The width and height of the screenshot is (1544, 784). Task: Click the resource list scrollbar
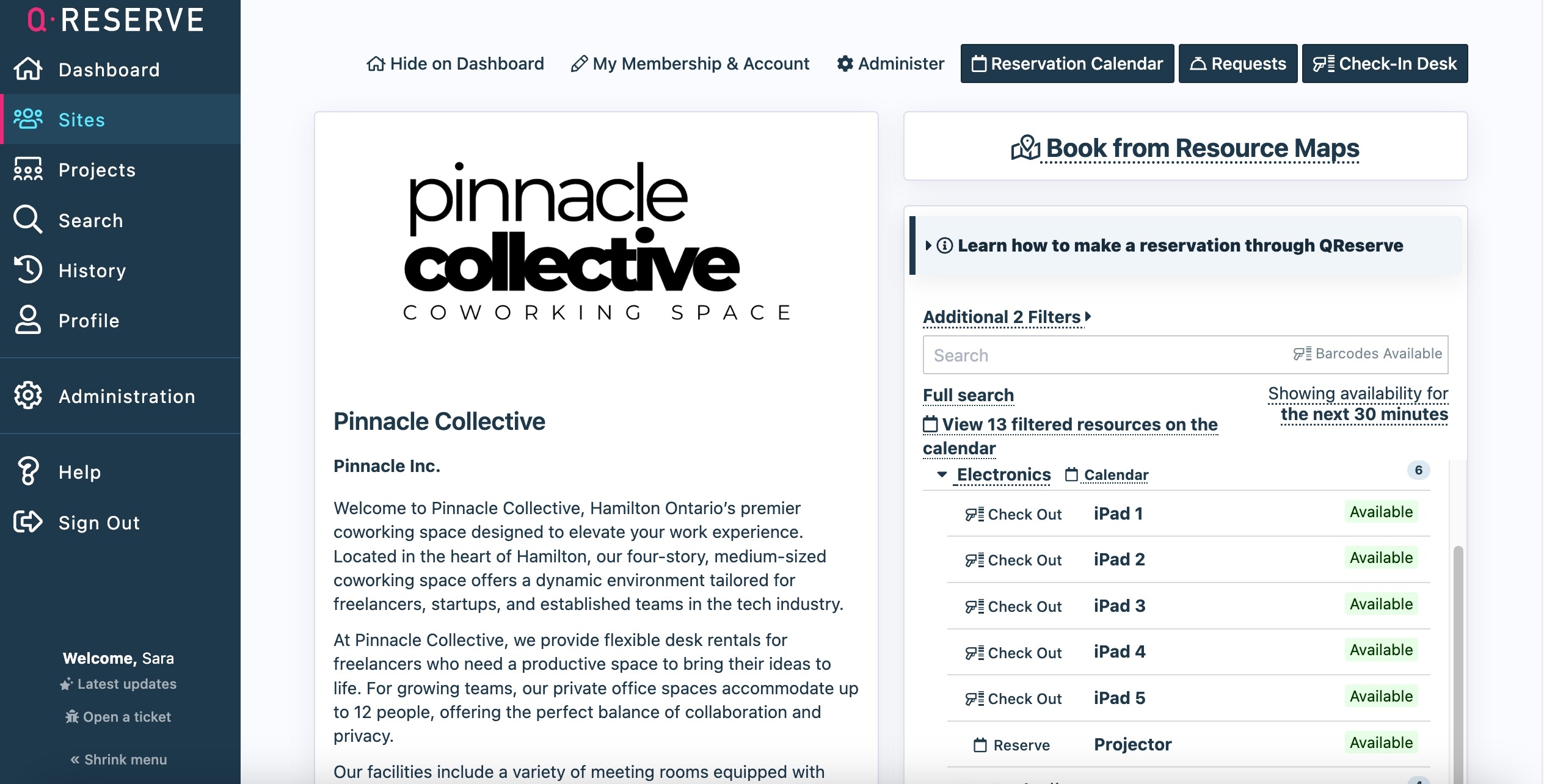point(1458,641)
